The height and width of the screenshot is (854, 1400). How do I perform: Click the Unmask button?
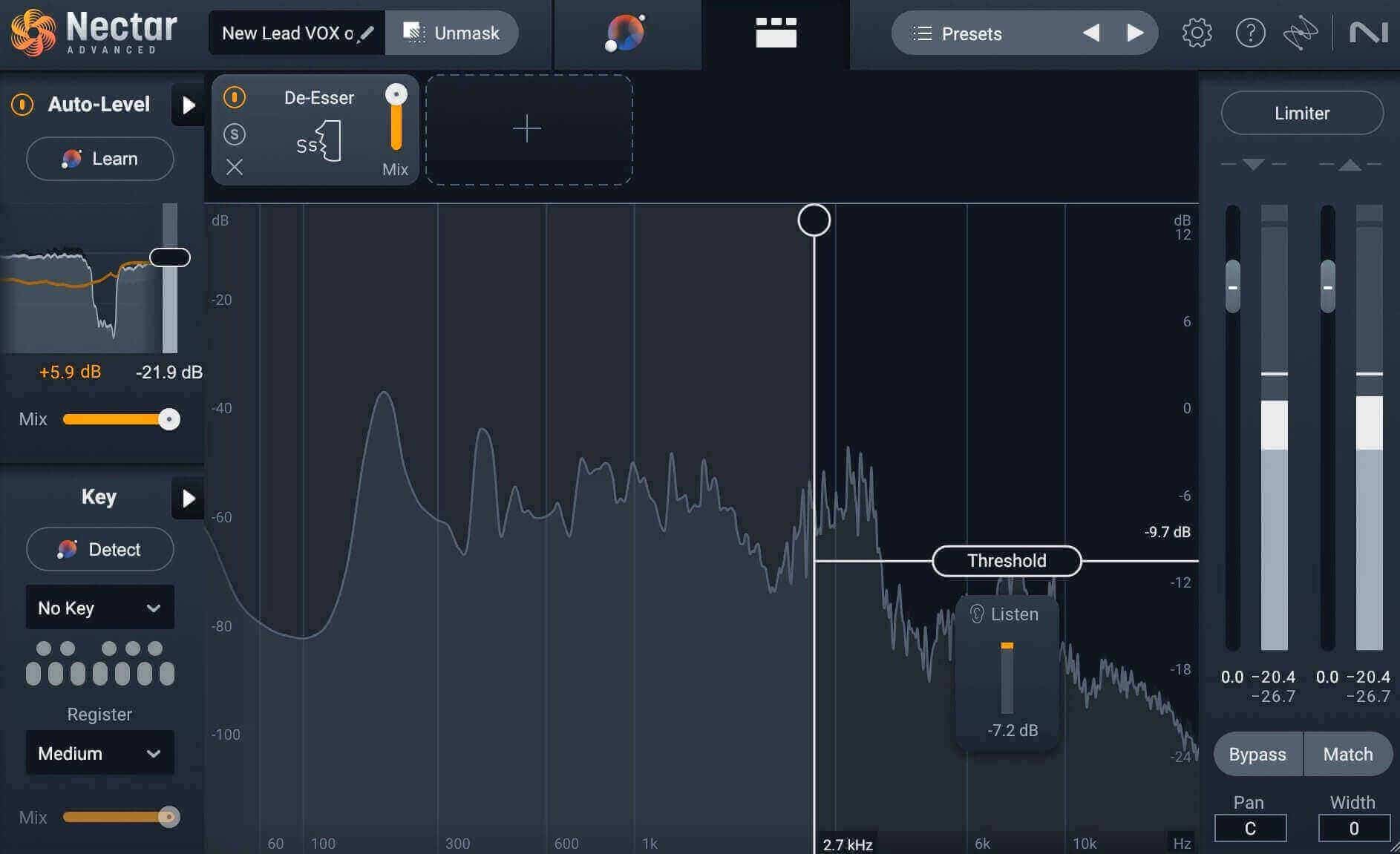[451, 33]
